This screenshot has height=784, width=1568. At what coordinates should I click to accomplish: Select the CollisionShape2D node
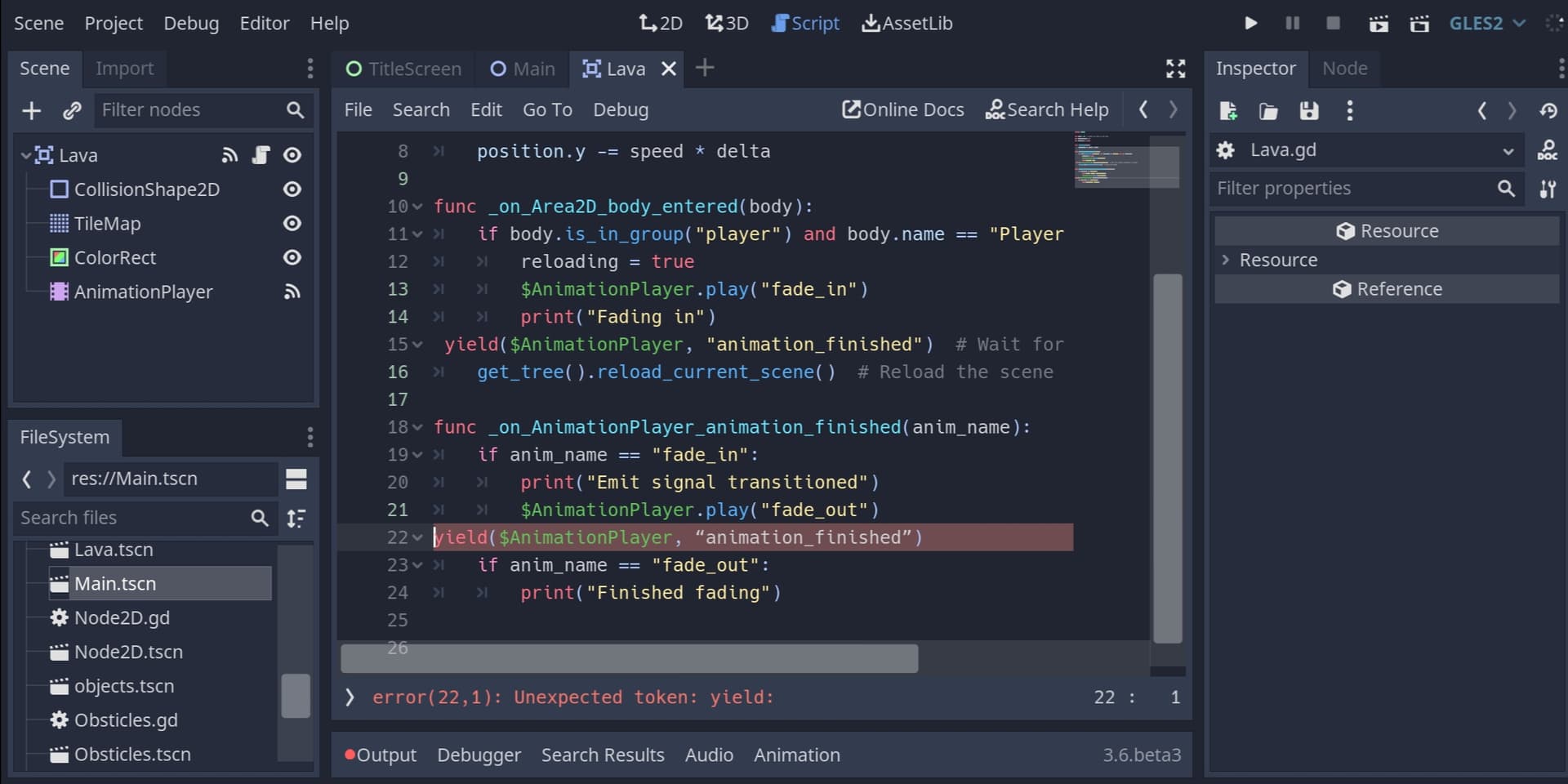146,189
